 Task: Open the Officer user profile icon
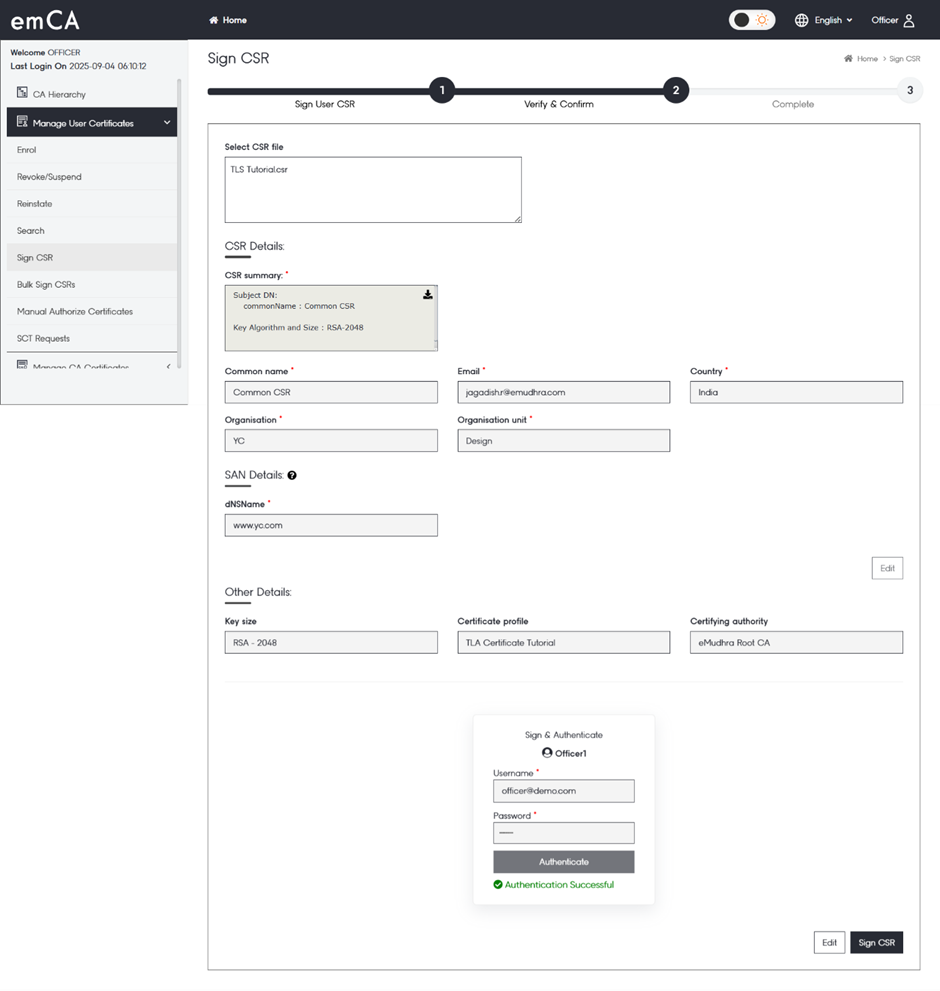tap(908, 20)
